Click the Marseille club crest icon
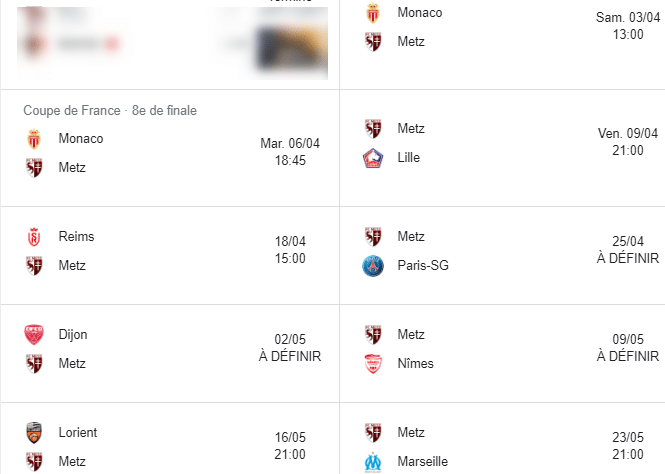The width and height of the screenshot is (665, 474). [373, 462]
